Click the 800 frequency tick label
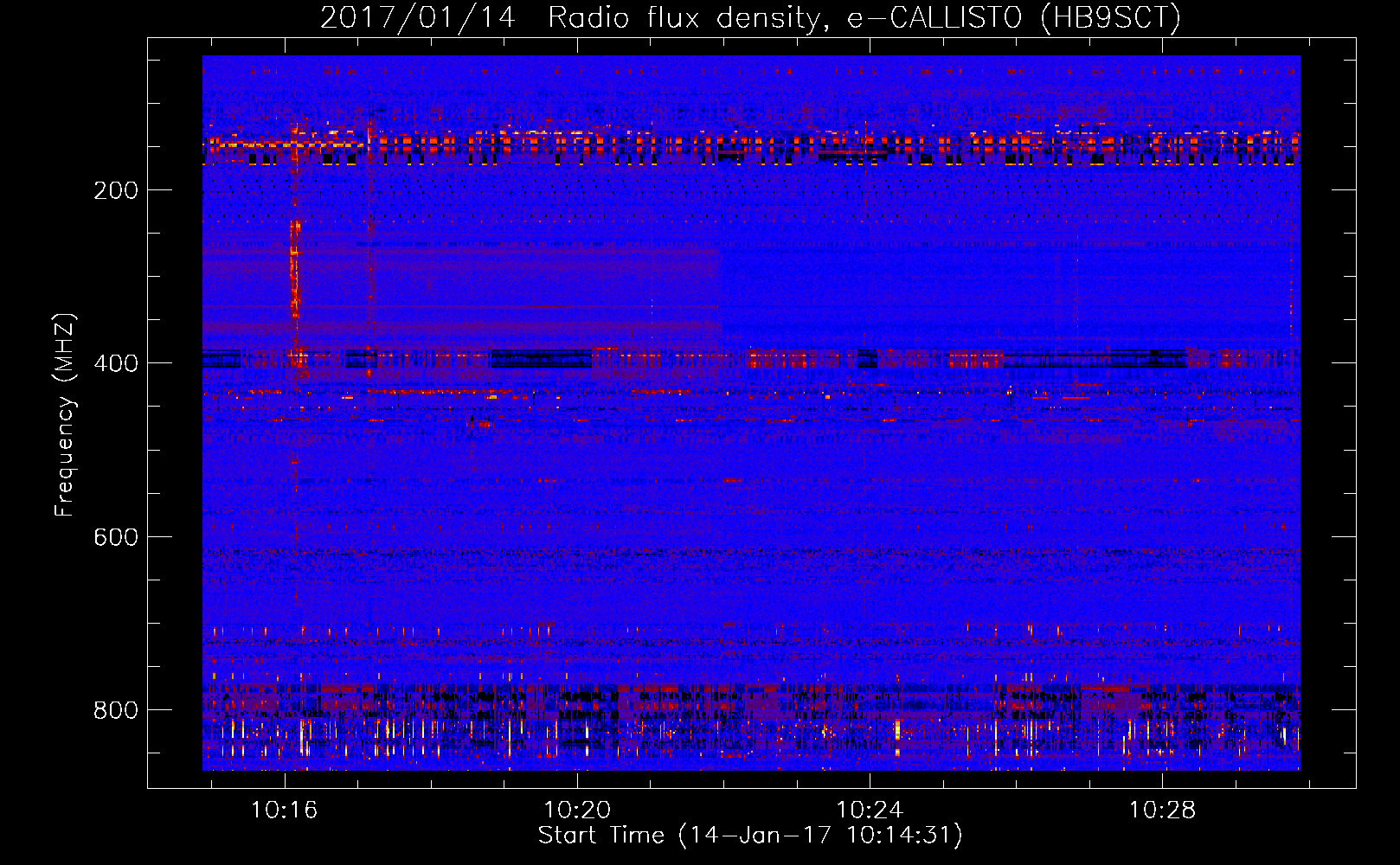 (116, 710)
